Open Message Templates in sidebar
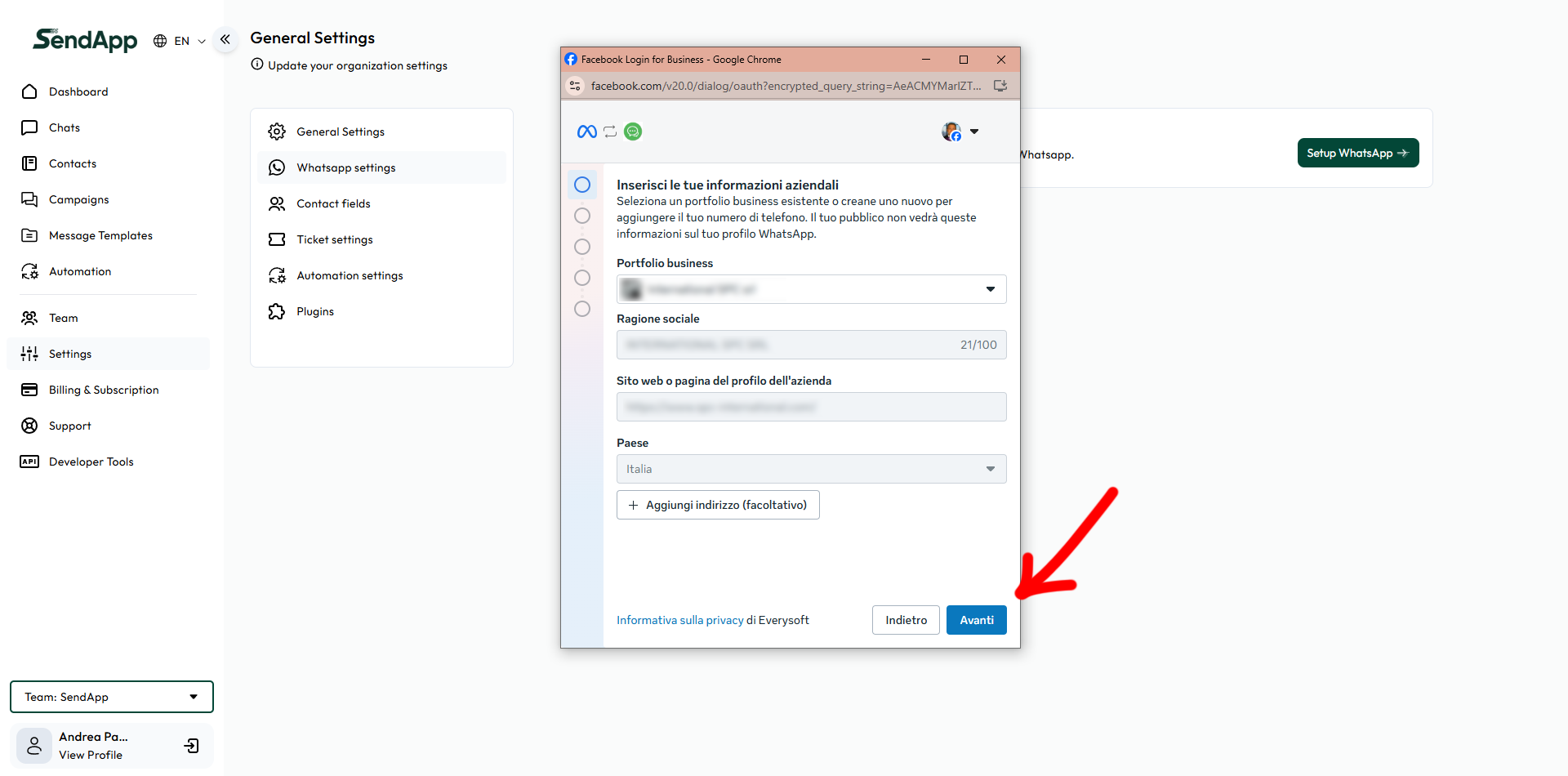This screenshot has height=776, width=1568. (x=100, y=235)
